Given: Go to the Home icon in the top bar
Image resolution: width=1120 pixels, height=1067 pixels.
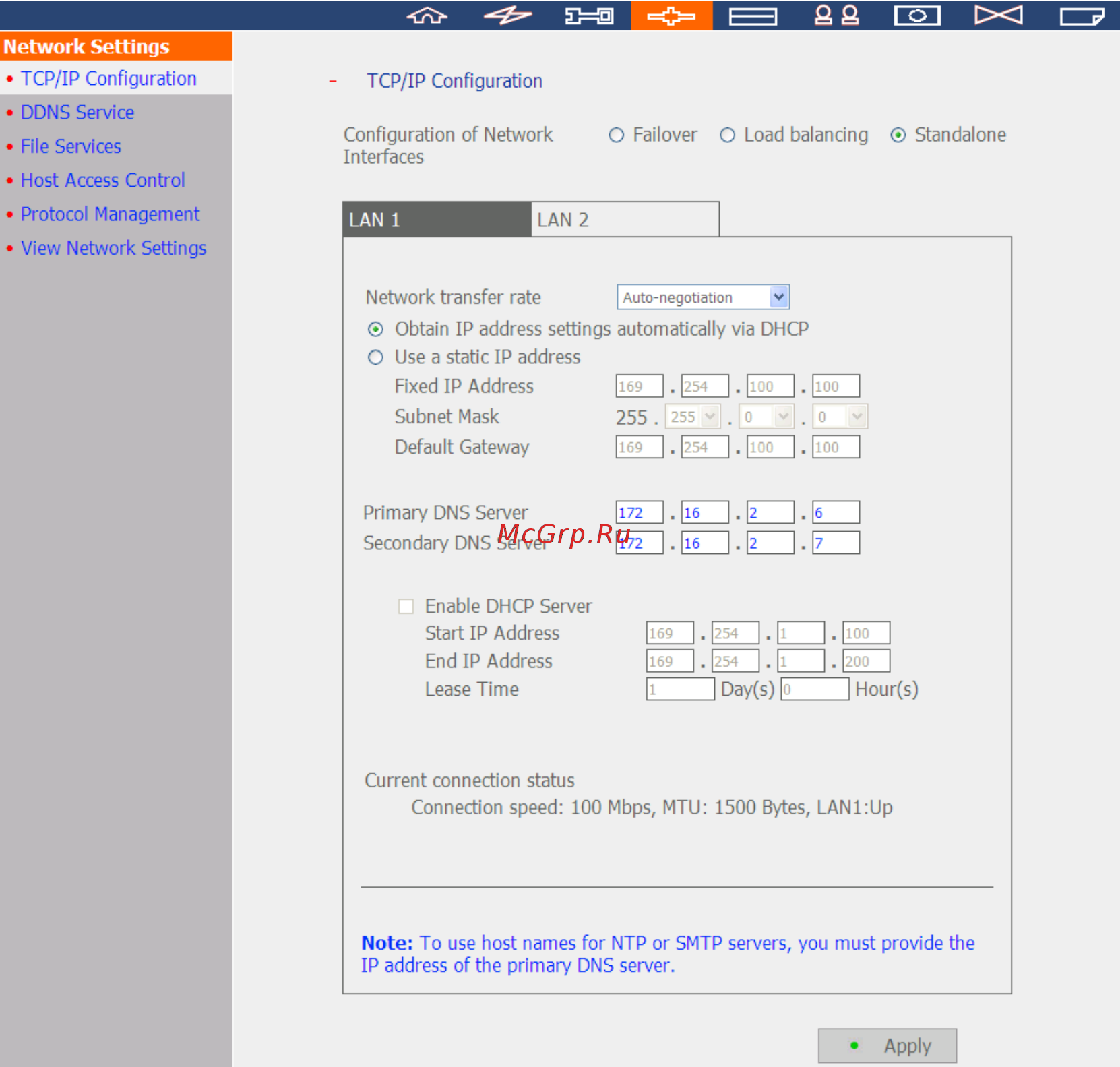Looking at the screenshot, I should [427, 15].
